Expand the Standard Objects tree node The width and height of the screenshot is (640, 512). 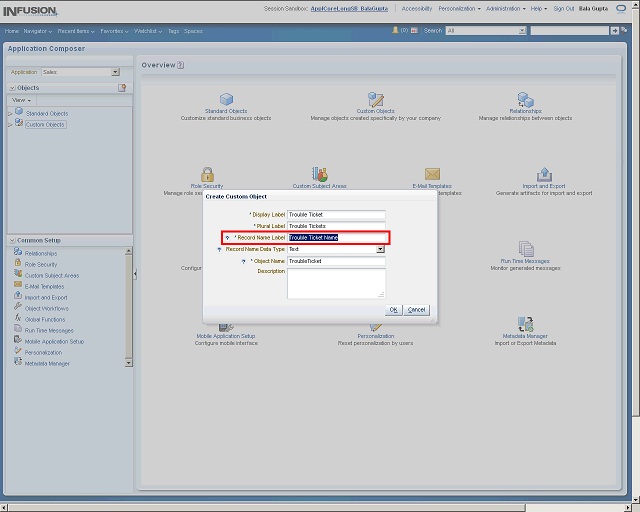point(10,113)
